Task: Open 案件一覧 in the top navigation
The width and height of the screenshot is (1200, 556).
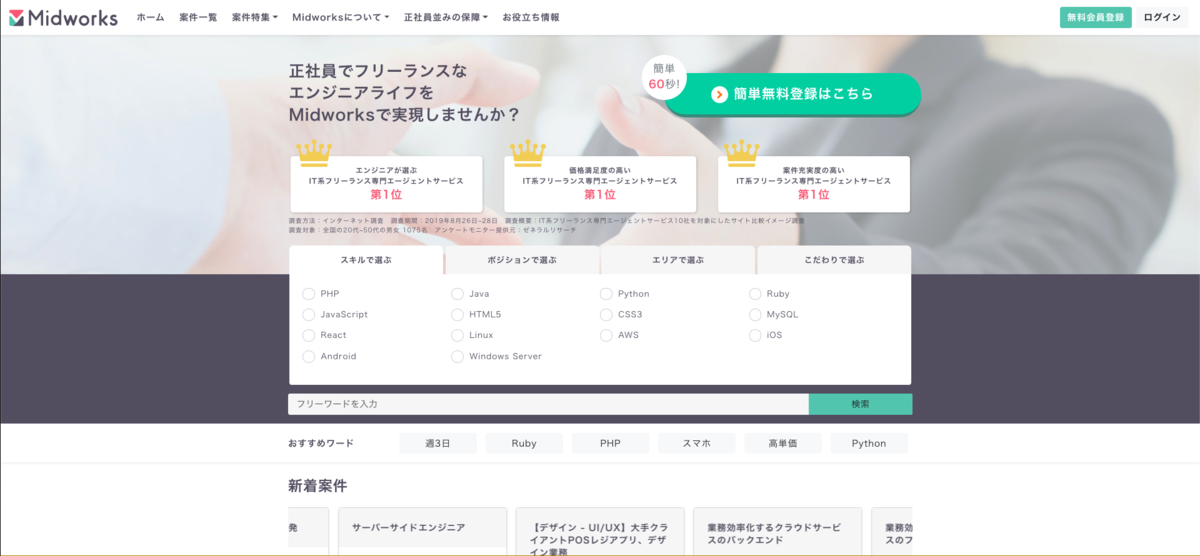Action: pos(198,17)
